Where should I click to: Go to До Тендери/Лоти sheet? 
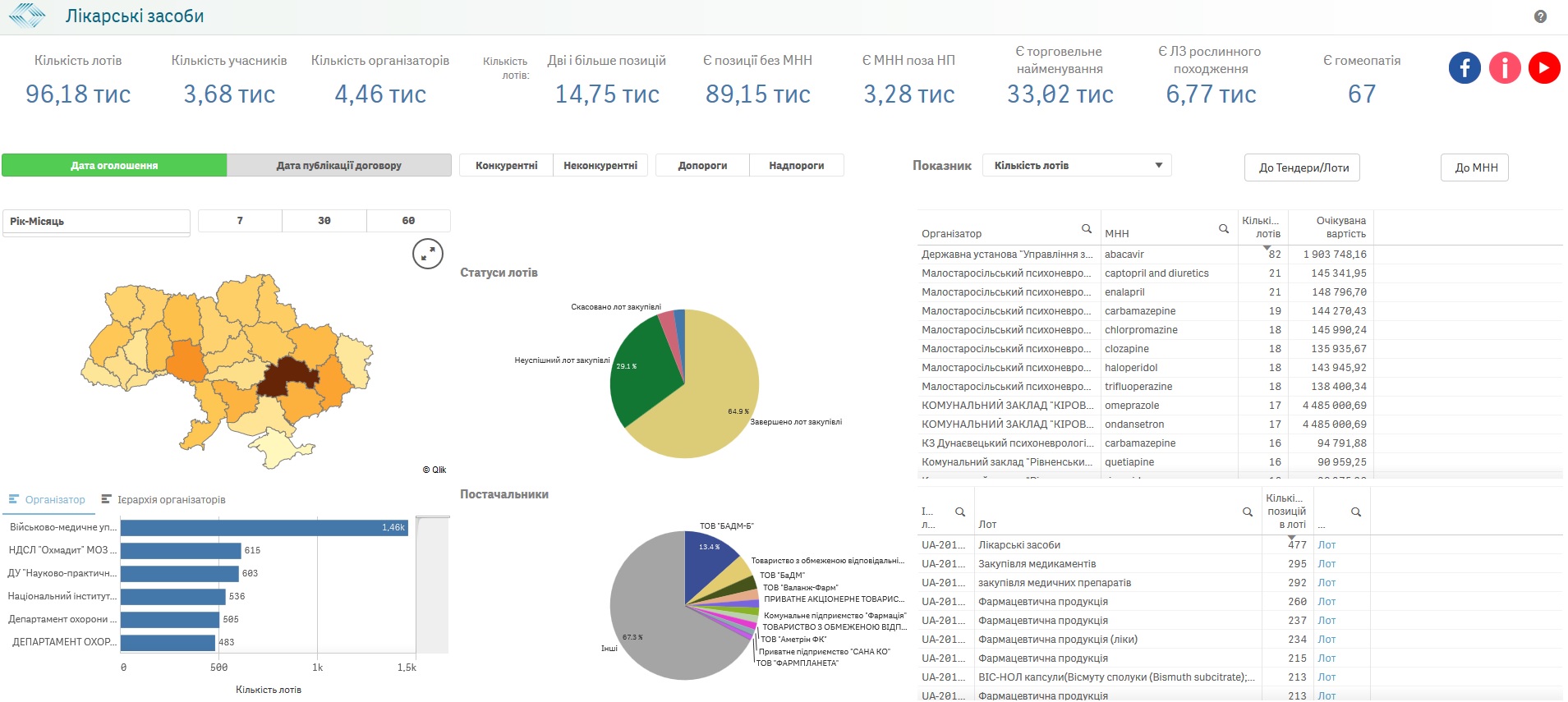pyautogui.click(x=1304, y=167)
